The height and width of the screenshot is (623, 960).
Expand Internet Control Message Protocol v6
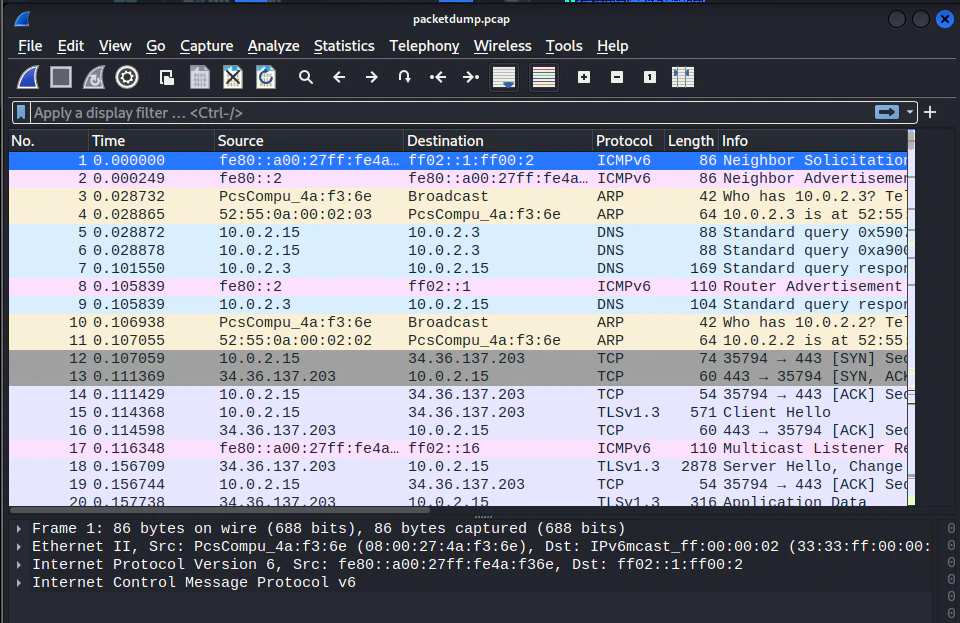(19, 583)
